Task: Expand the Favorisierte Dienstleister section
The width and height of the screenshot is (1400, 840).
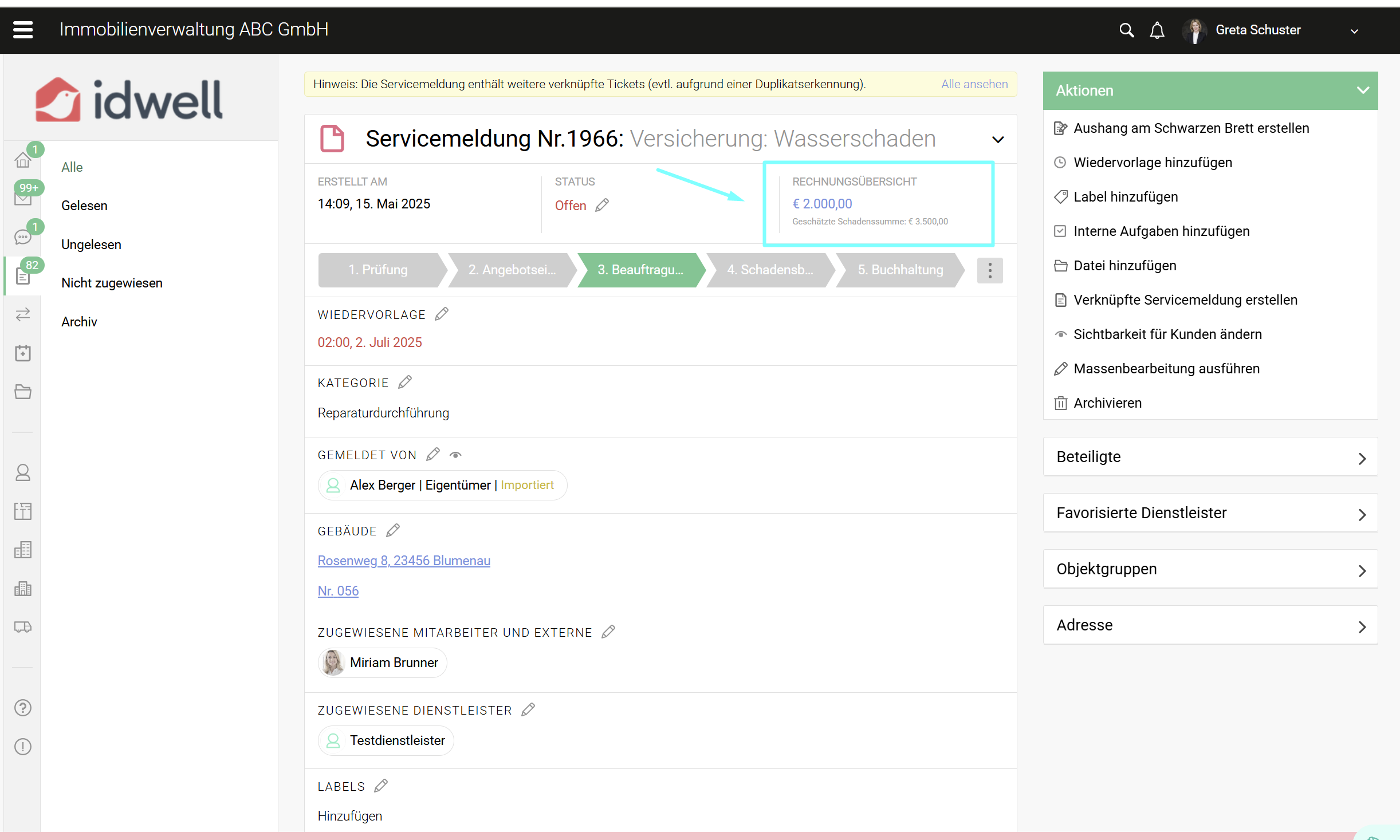Action: point(1210,513)
